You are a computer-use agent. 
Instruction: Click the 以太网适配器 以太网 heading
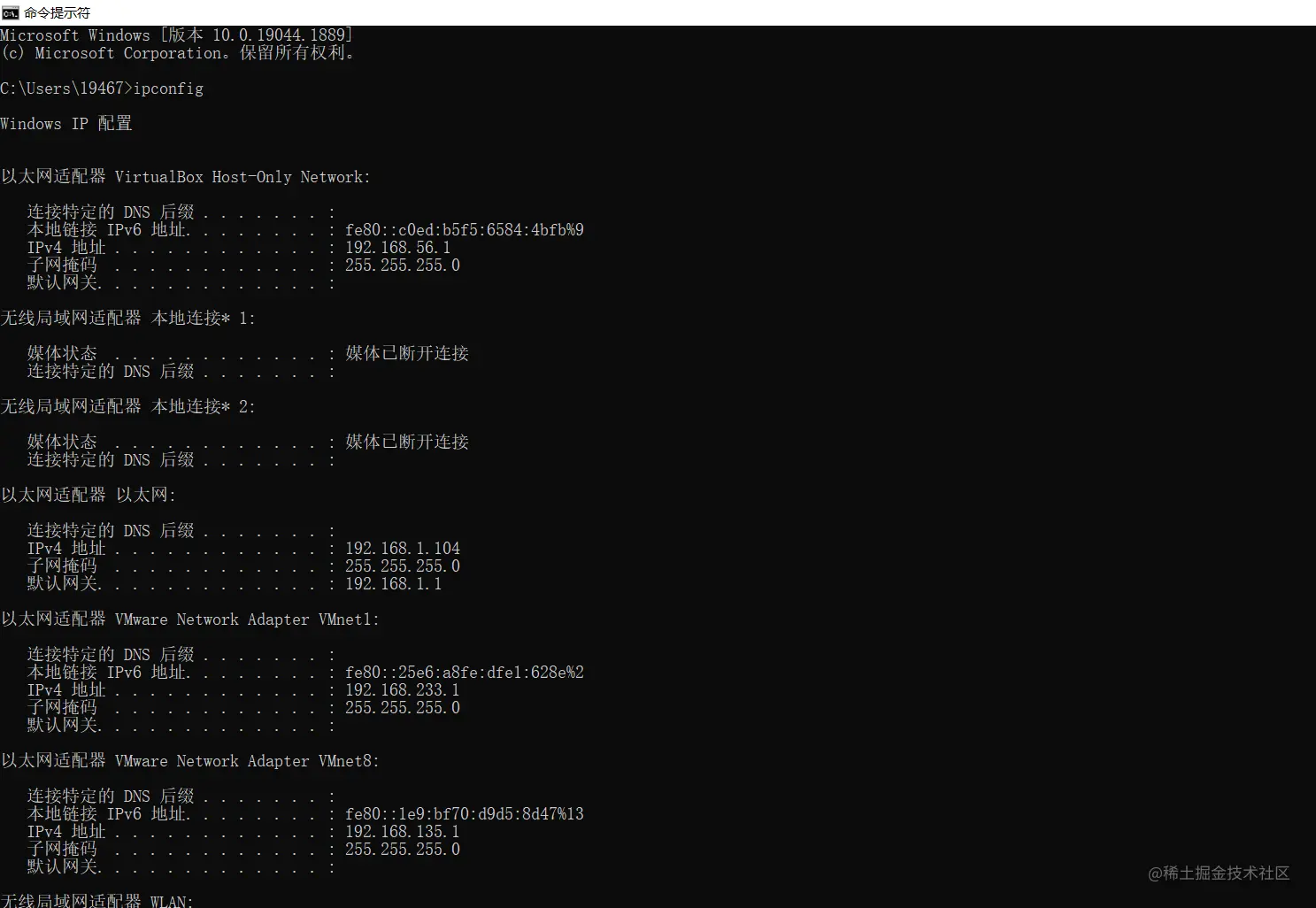click(x=89, y=496)
